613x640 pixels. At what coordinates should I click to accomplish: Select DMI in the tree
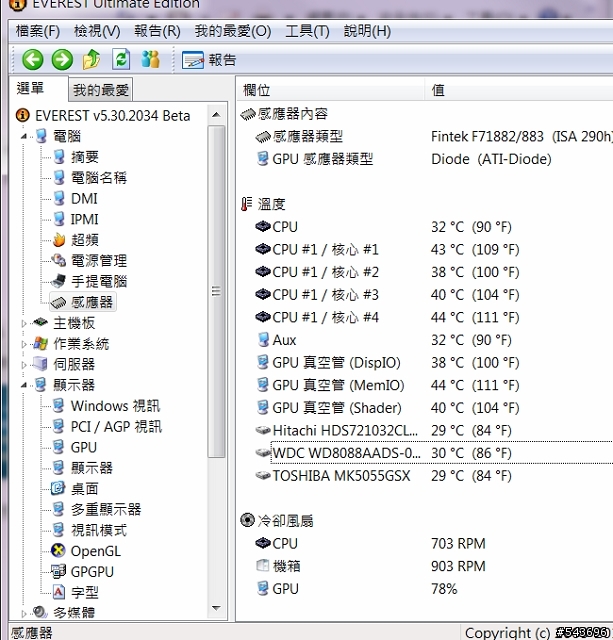tap(84, 199)
